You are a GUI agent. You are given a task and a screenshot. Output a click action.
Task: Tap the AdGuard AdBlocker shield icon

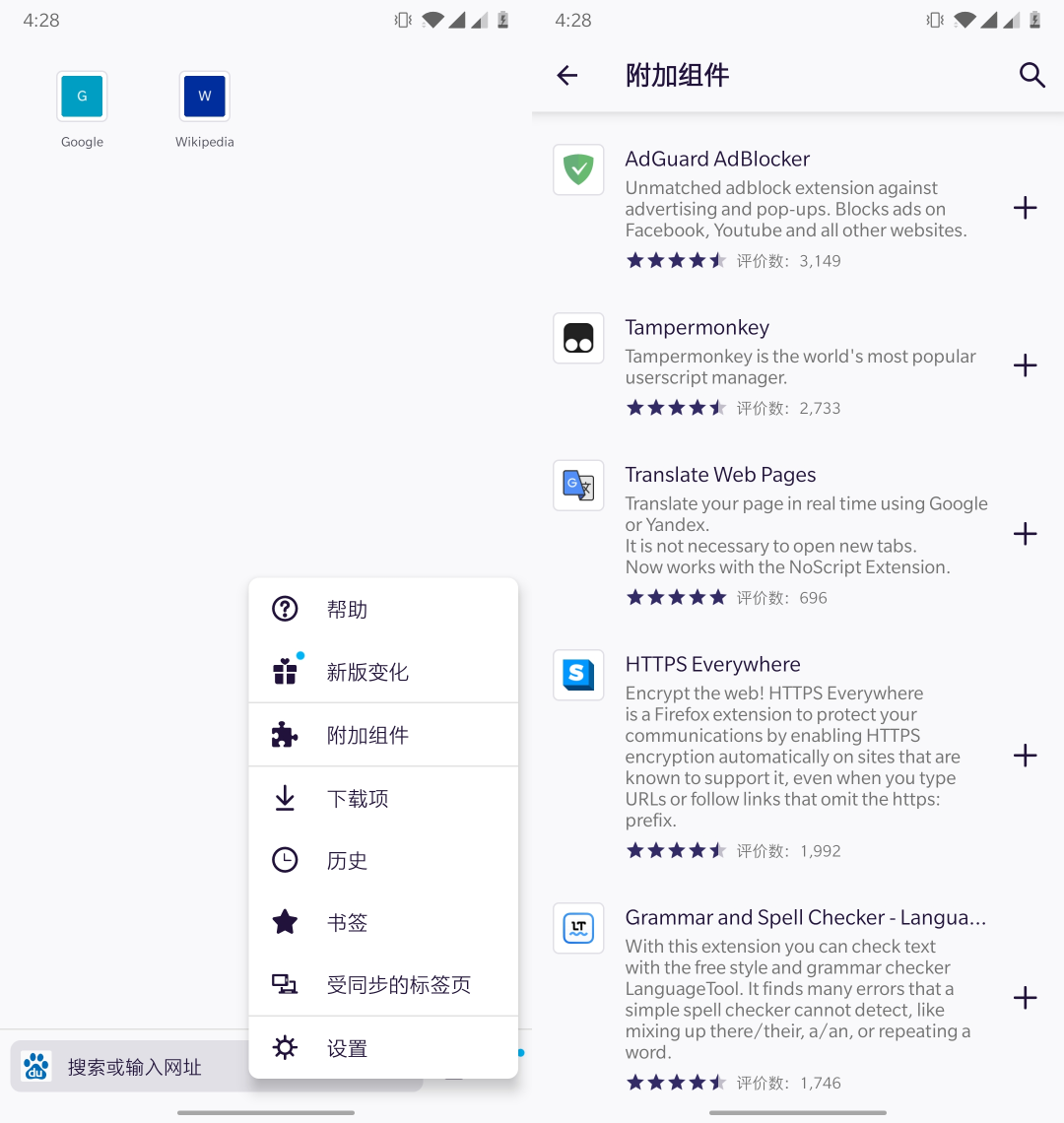[x=578, y=169]
